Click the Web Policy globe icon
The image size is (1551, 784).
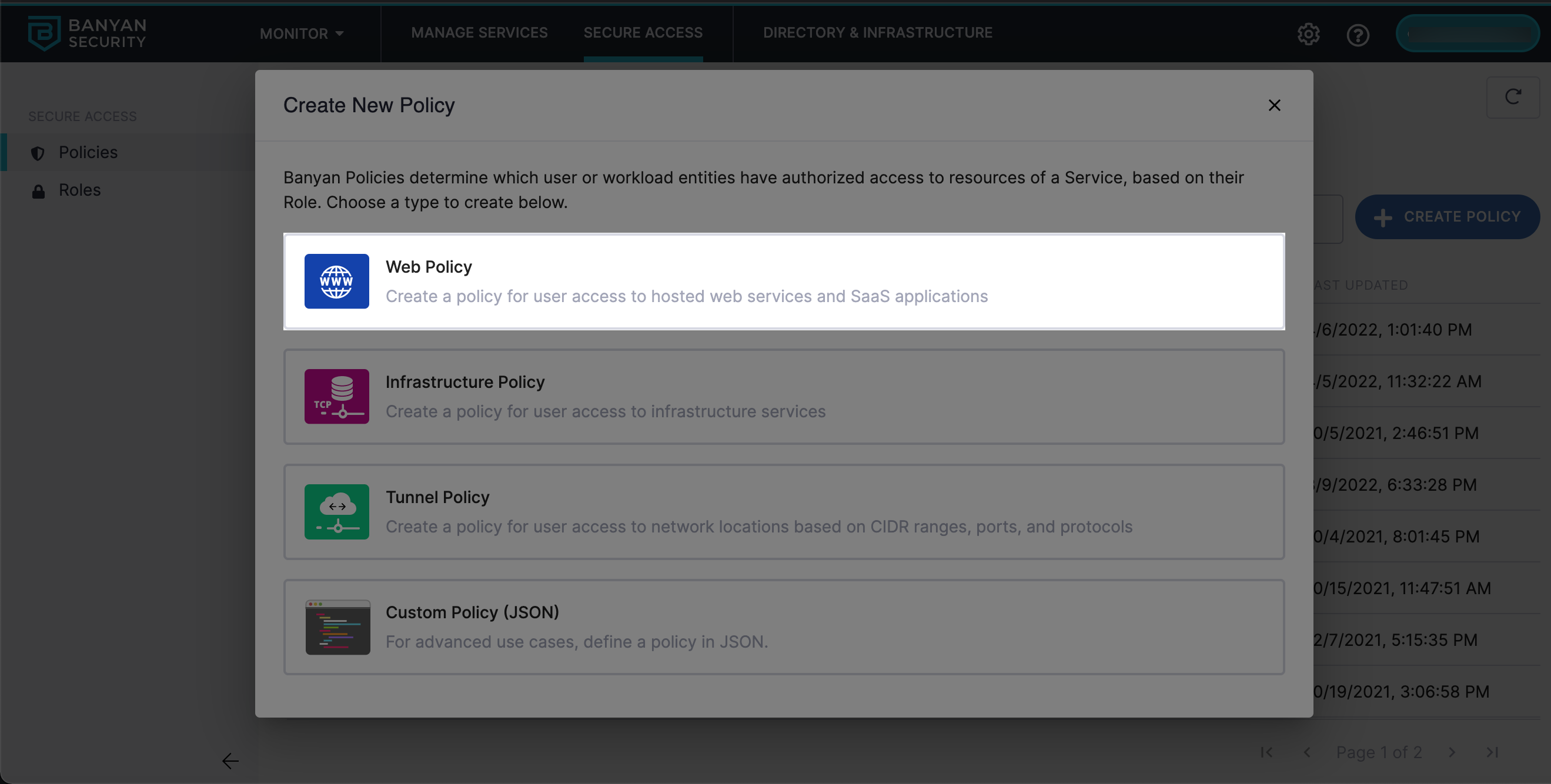click(x=336, y=281)
